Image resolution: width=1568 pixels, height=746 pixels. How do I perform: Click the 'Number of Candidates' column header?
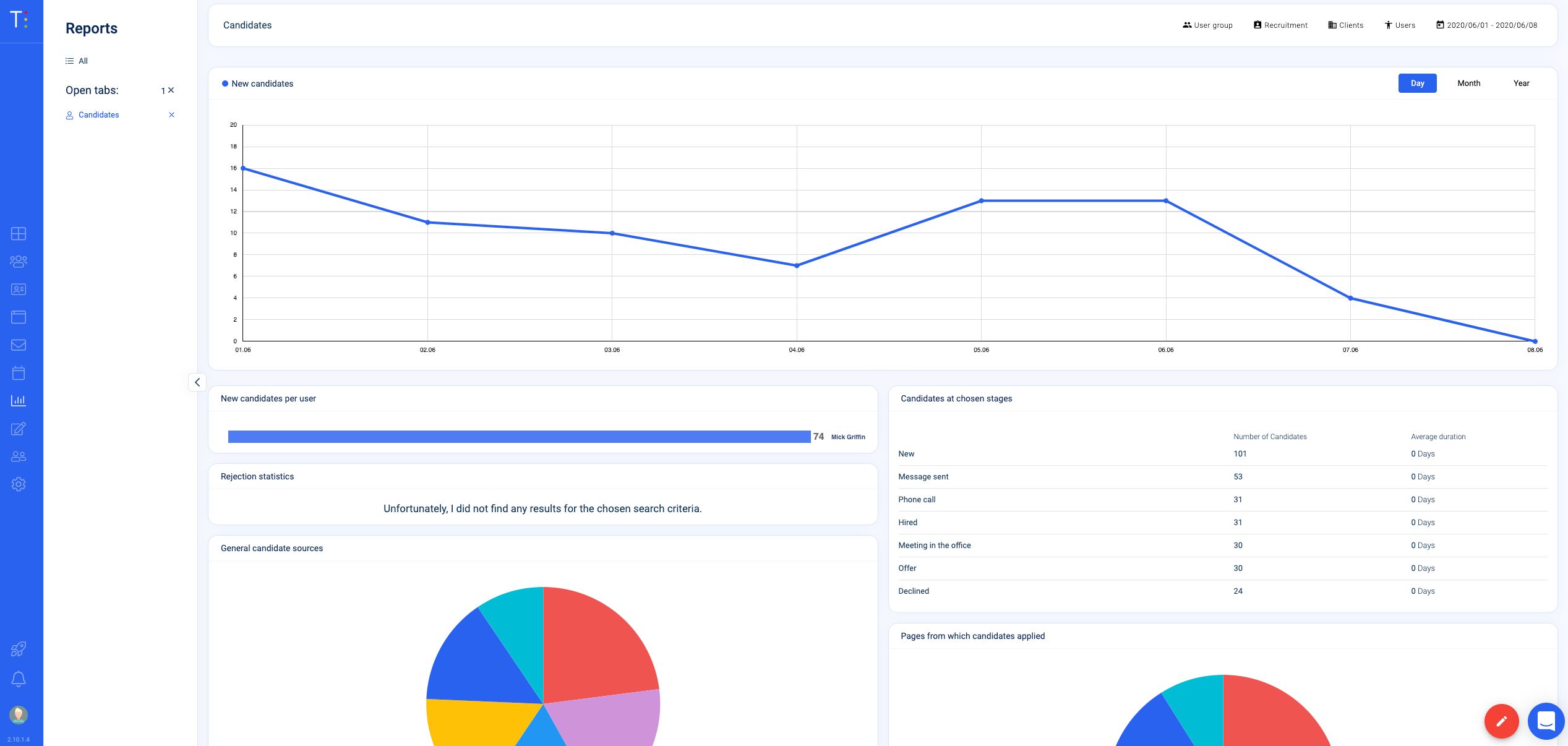[1270, 437]
